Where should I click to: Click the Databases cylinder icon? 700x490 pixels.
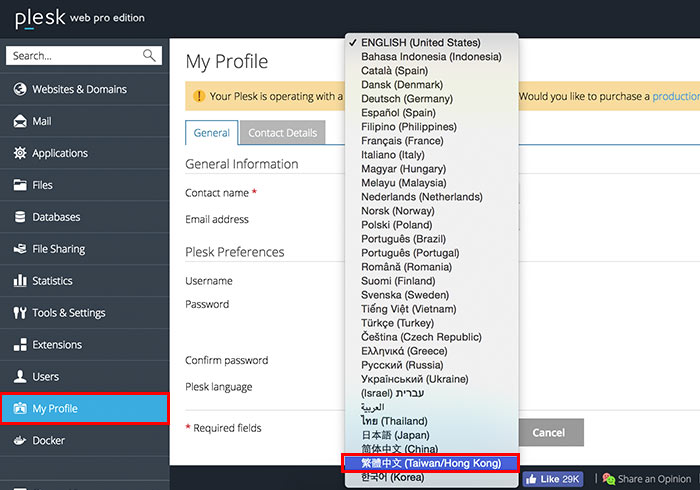pos(20,217)
